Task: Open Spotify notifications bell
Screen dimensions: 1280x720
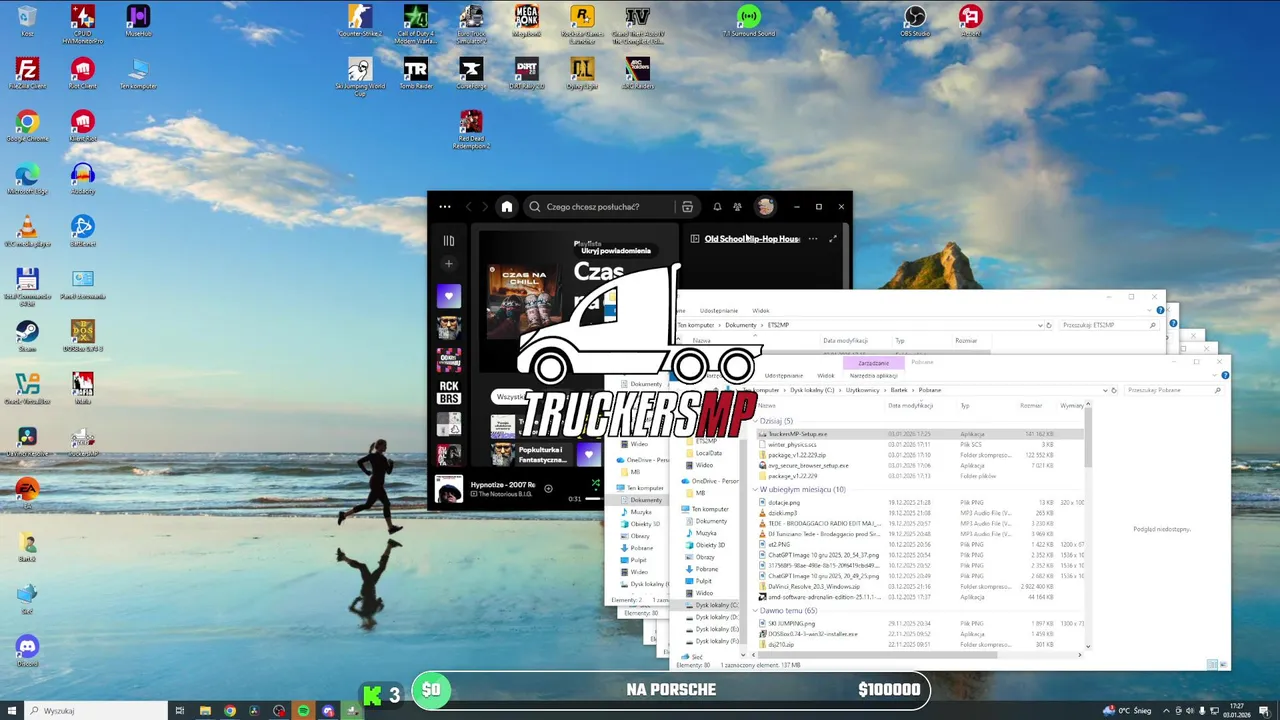Action: coord(717,207)
